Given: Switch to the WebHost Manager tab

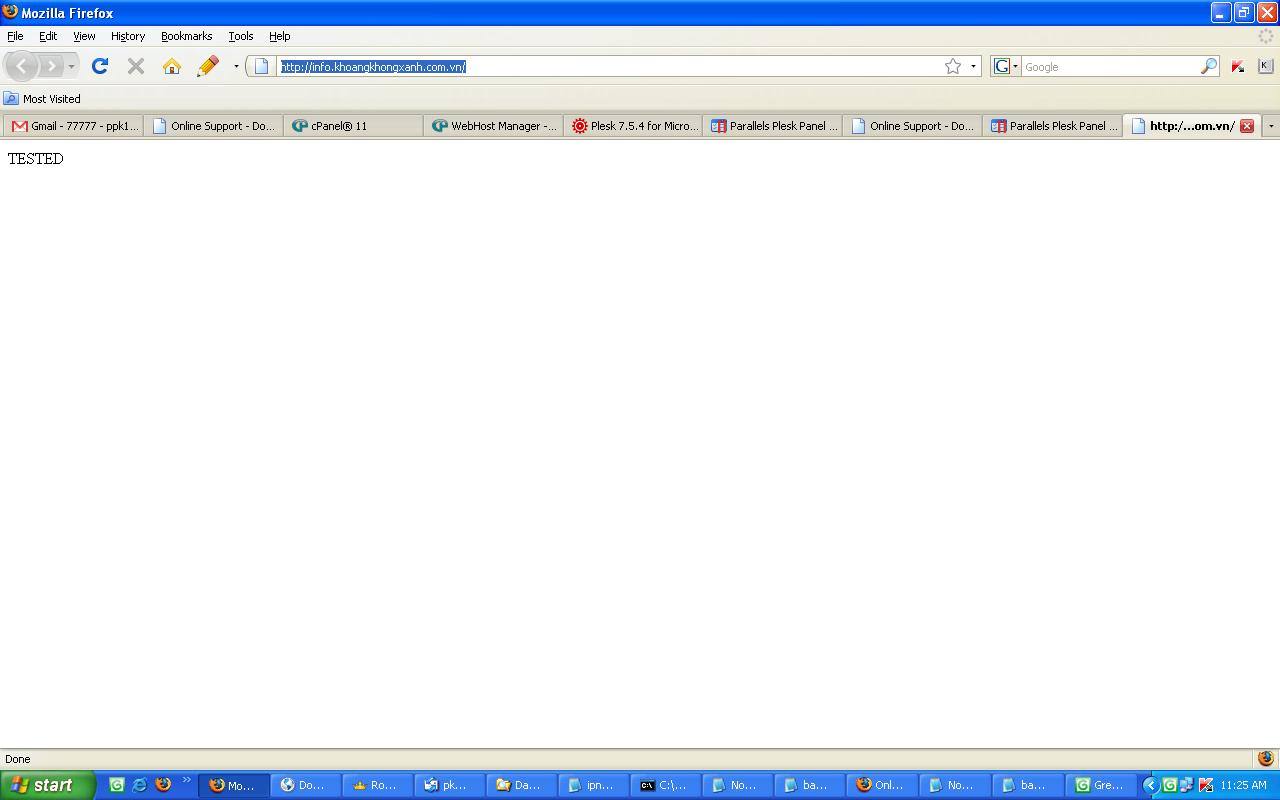Looking at the screenshot, I should (494, 126).
